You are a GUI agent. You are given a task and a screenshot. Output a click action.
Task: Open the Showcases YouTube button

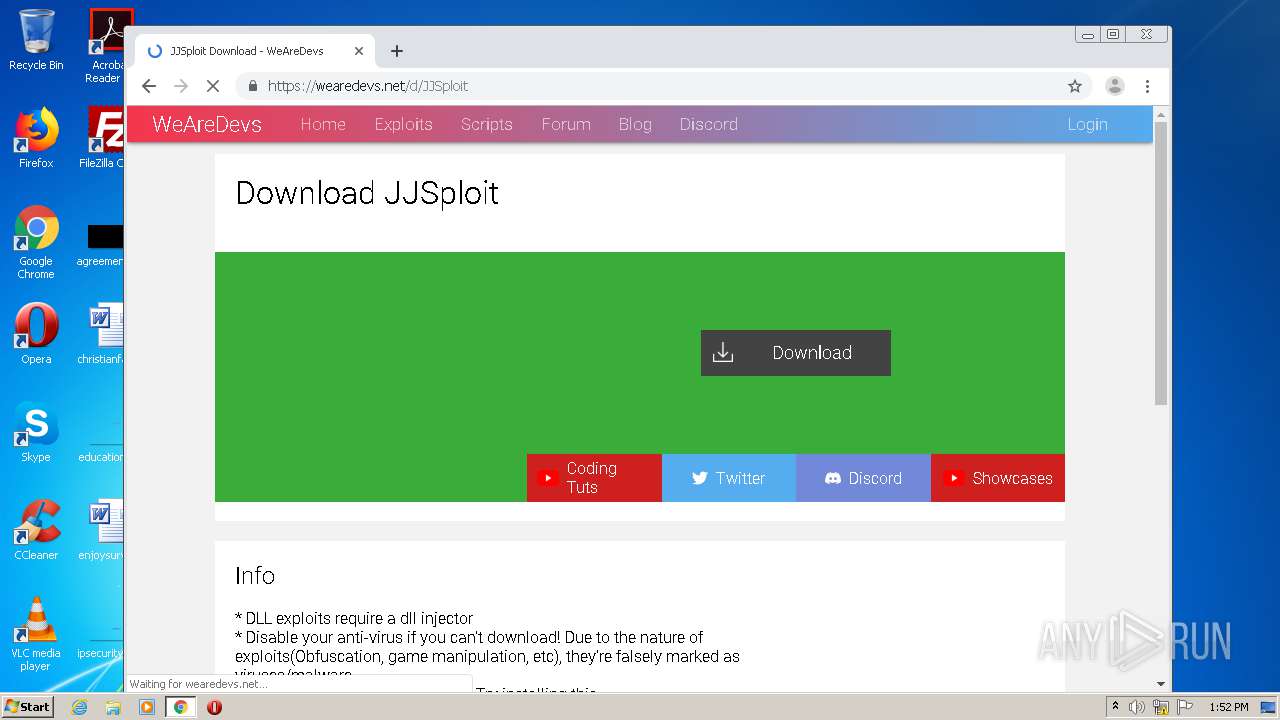pos(998,478)
